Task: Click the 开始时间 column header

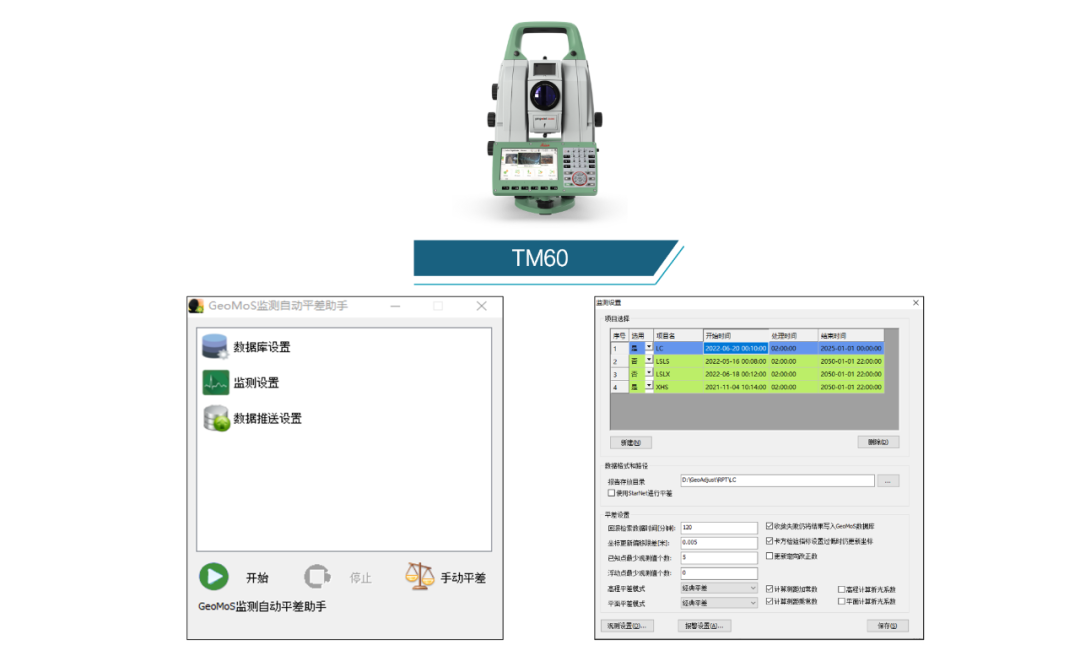Action: [x=736, y=336]
